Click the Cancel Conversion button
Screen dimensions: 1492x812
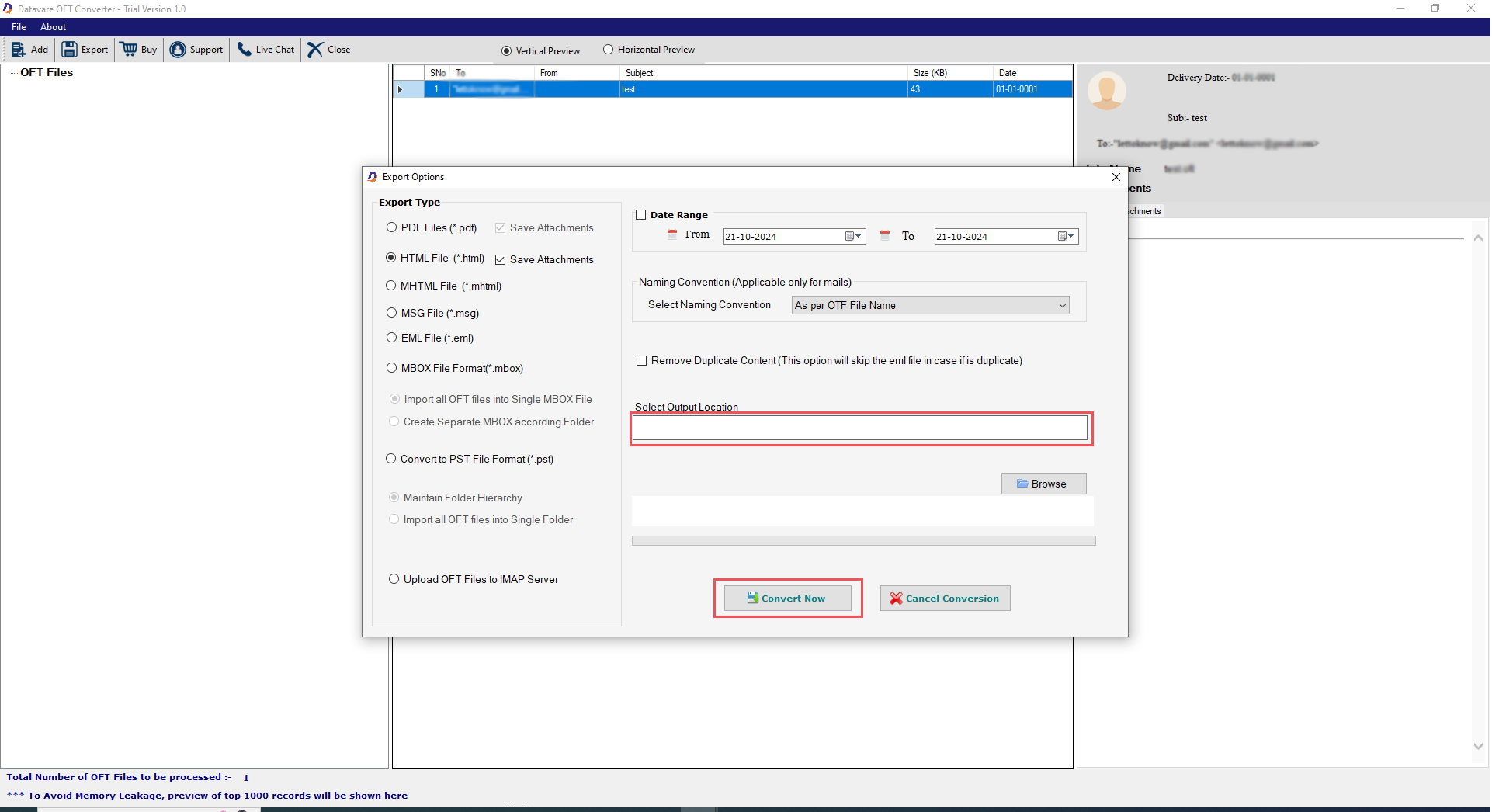pos(945,599)
